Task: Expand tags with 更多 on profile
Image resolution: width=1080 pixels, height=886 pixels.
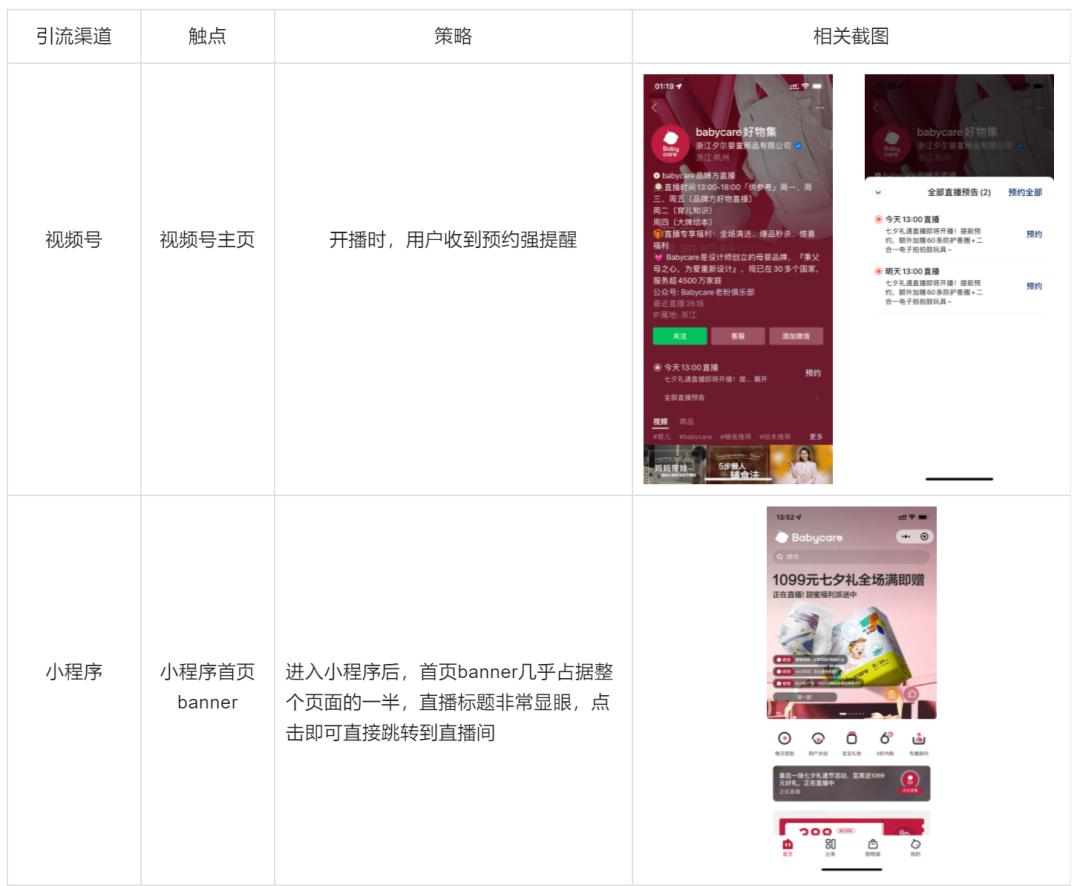Action: tap(816, 437)
